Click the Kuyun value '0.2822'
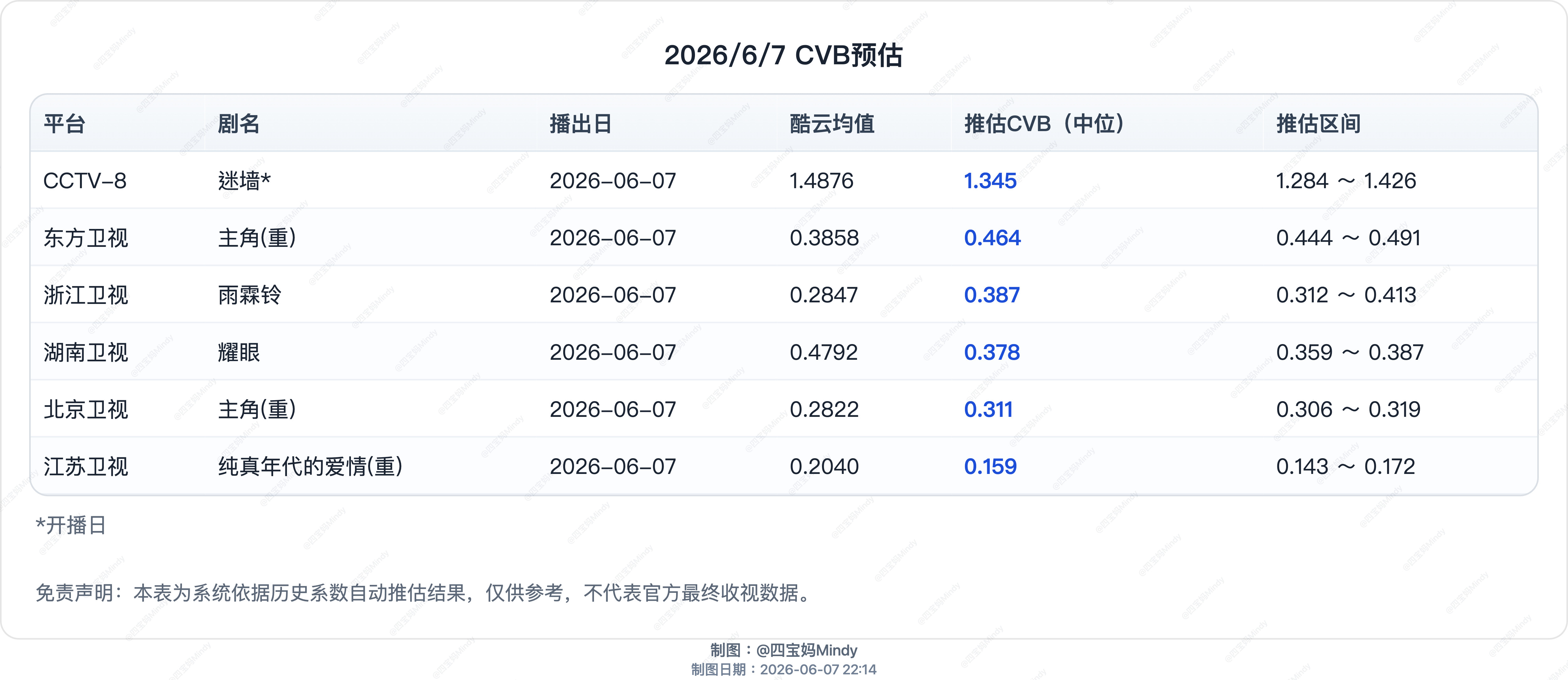 [x=824, y=410]
